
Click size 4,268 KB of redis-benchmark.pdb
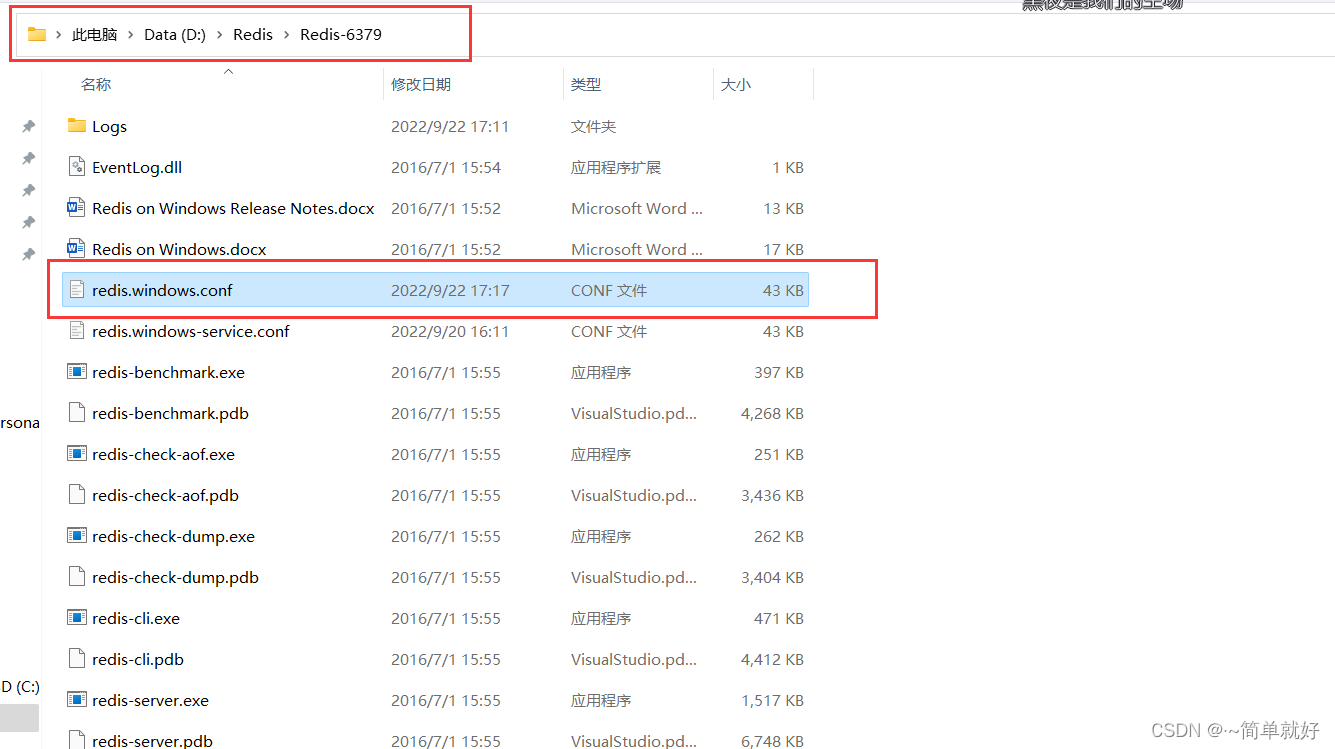point(773,413)
